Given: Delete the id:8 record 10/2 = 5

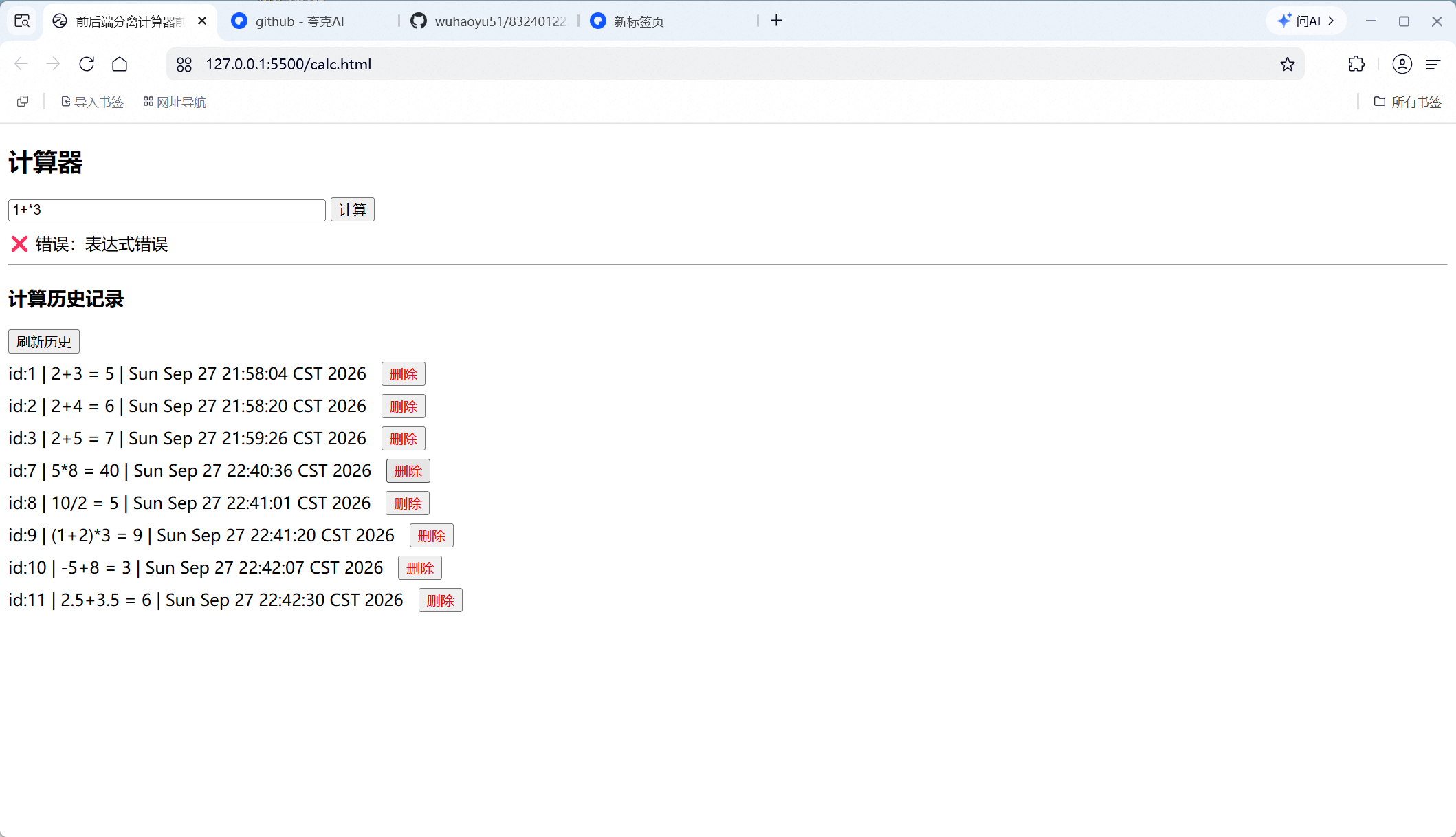Looking at the screenshot, I should click(408, 503).
